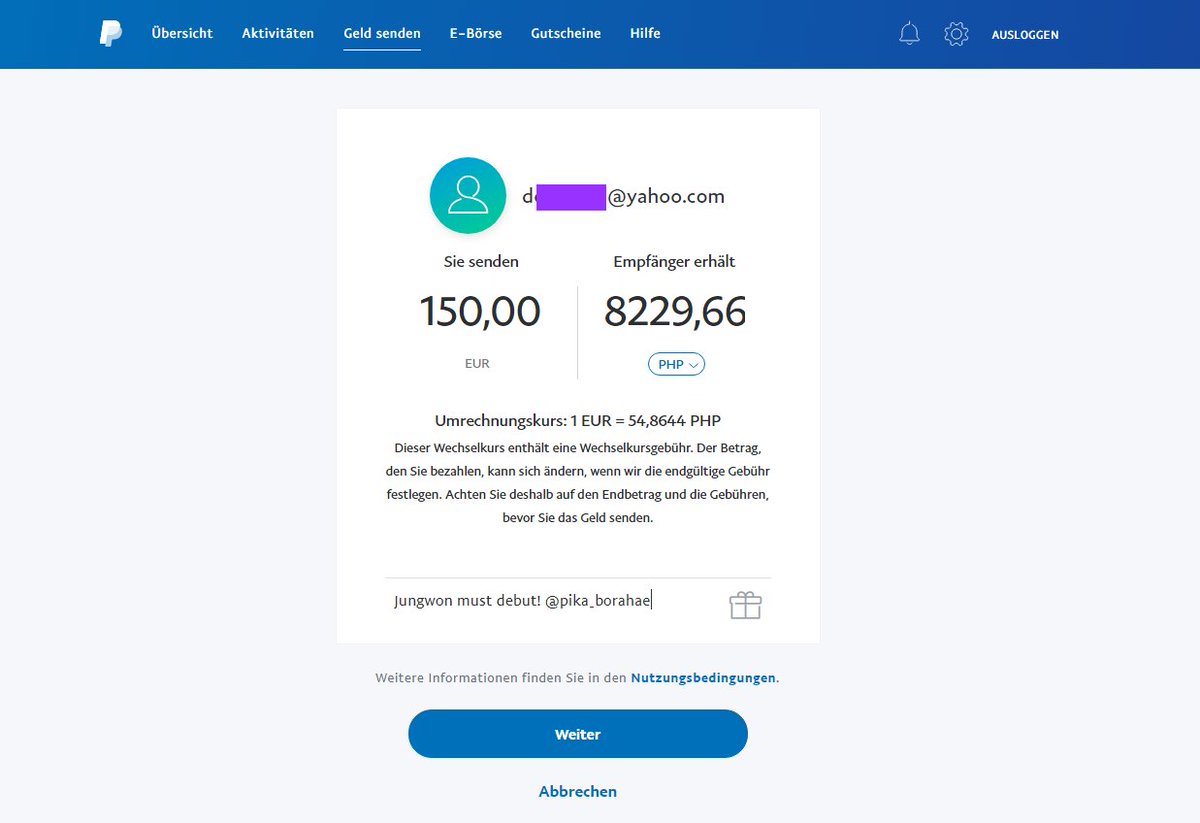The height and width of the screenshot is (823, 1200).
Task: Click the Umrechnungskurs exchange rate text
Action: (x=578, y=420)
